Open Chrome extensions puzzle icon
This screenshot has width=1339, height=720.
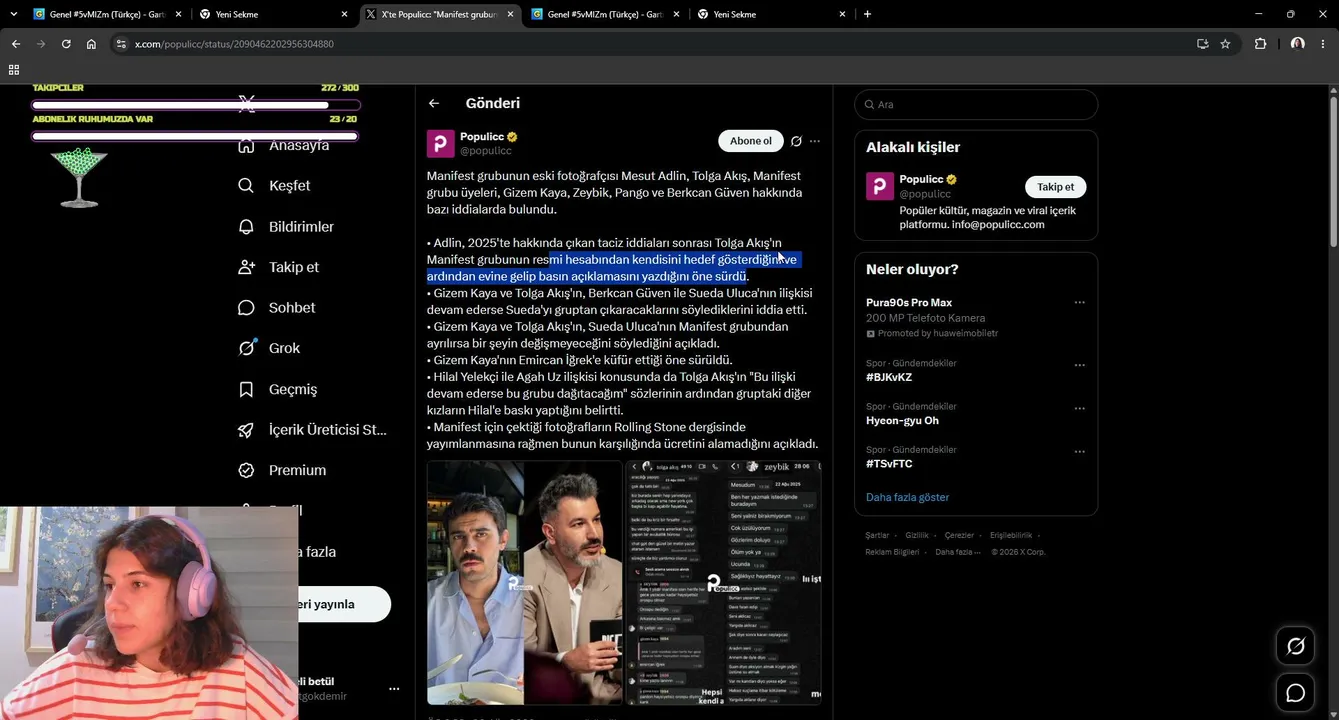[1260, 44]
